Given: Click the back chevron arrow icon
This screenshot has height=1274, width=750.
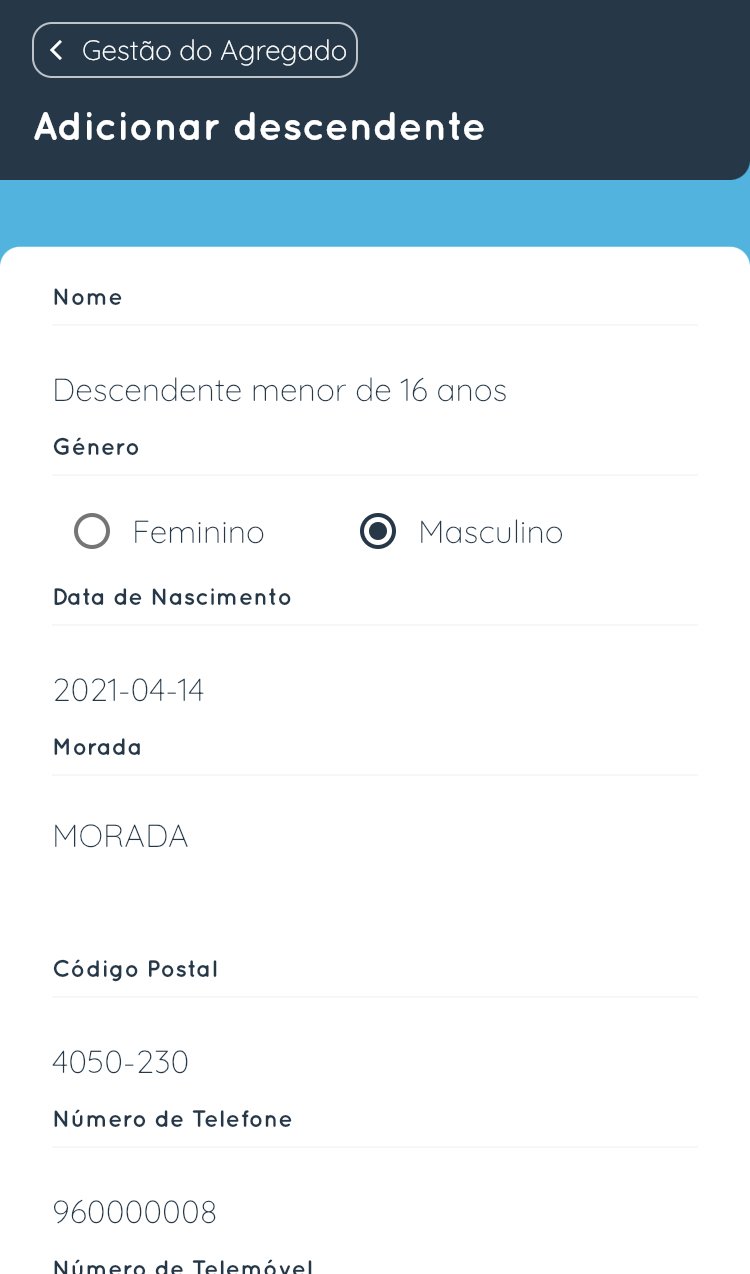Looking at the screenshot, I should (57, 50).
